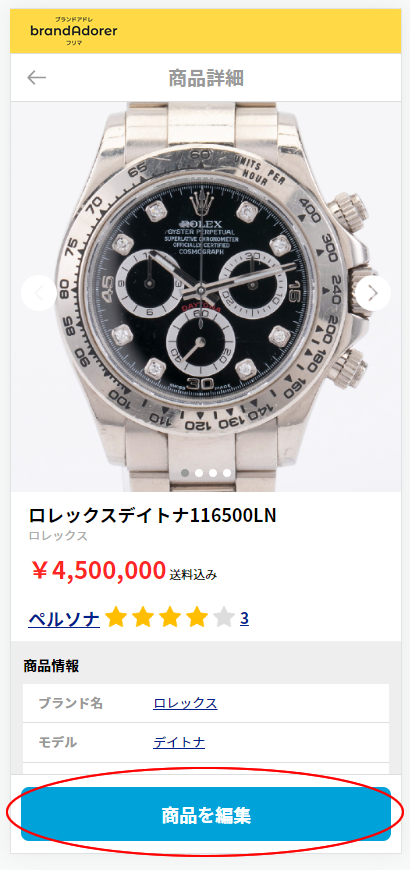The image size is (410, 870).
Task: Select the first carousel dot indicator
Action: [185, 473]
